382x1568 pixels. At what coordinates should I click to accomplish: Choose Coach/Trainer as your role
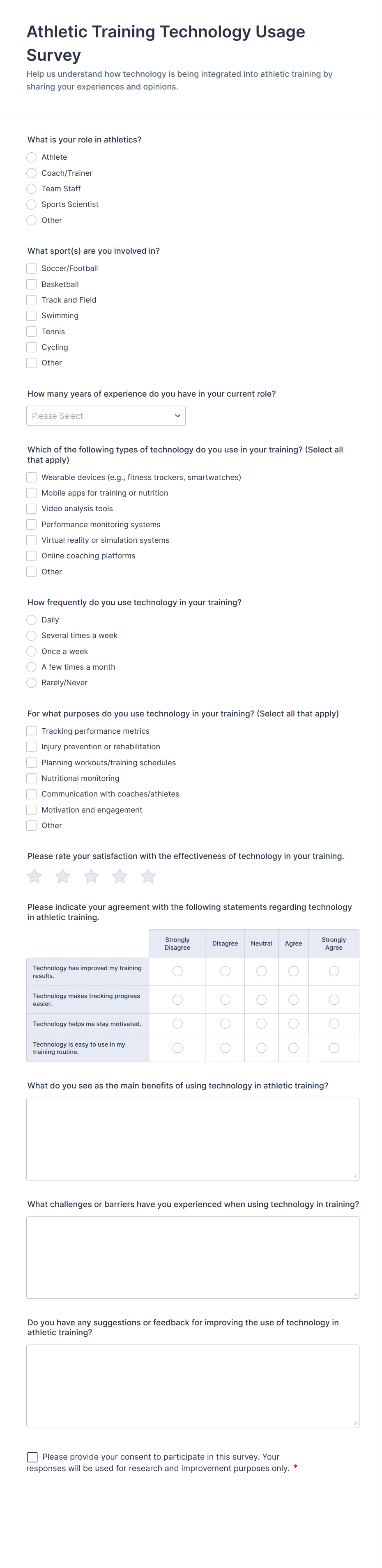point(31,173)
